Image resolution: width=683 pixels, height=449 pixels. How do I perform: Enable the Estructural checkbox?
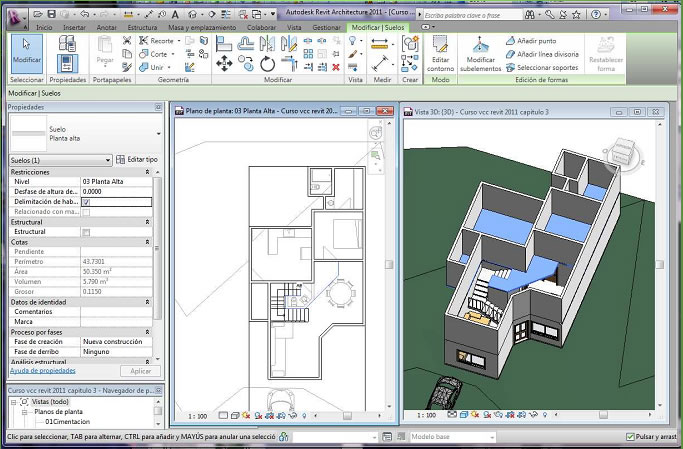click(86, 232)
